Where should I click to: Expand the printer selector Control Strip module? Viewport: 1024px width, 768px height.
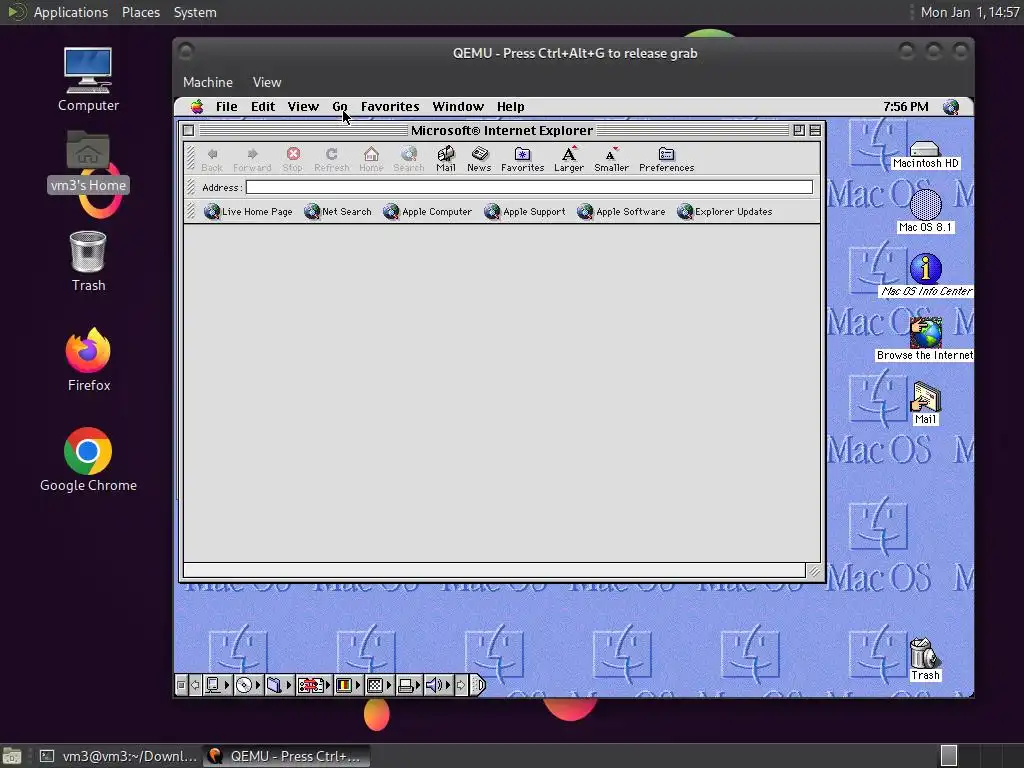[409, 685]
